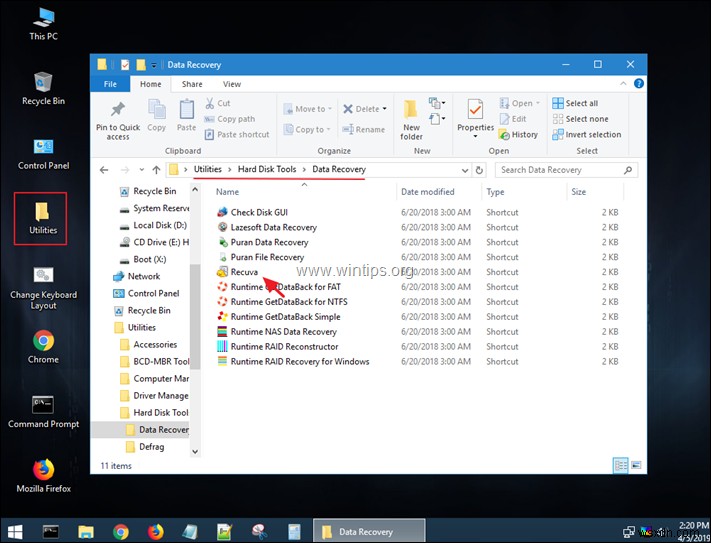
Task: Open Windows Explorer help icon
Action: [x=638, y=83]
